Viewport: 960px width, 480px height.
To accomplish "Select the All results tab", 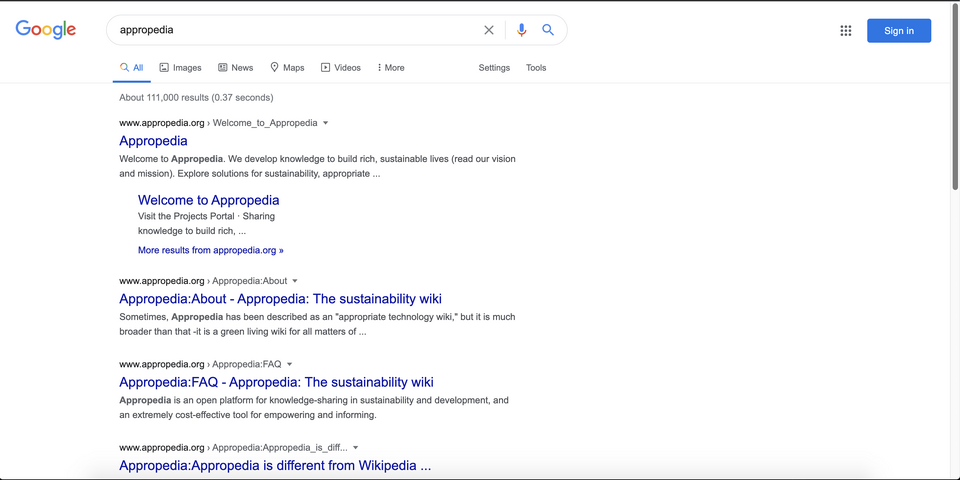I will click(x=132, y=68).
